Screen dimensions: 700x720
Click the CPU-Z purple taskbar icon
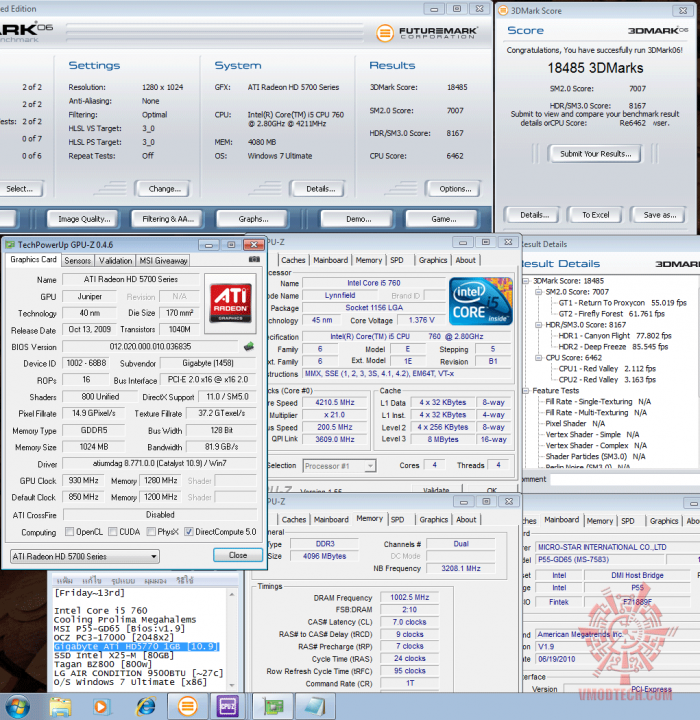[228, 707]
